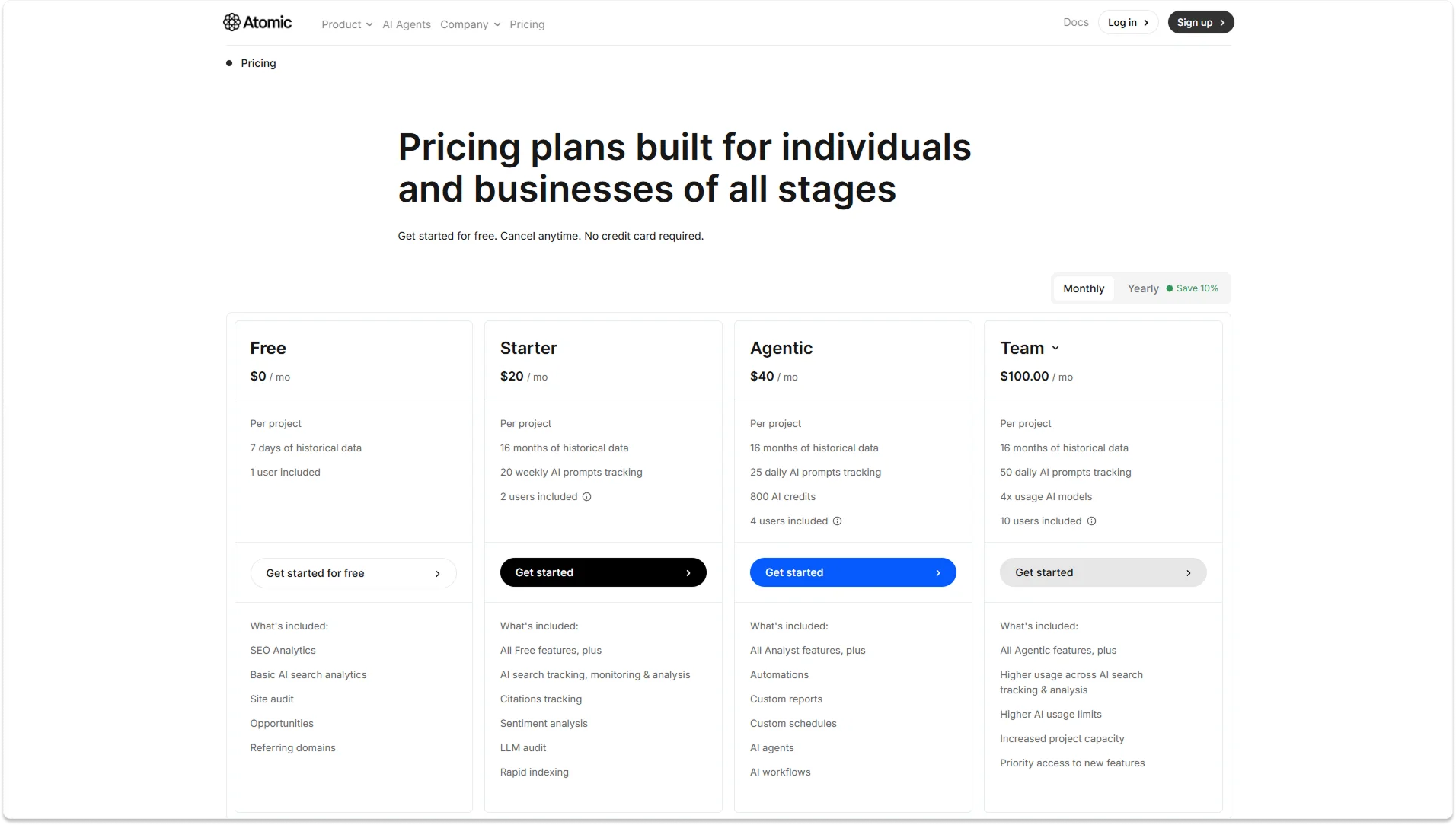
Task: Click Pricing in the top nav bar
Action: click(527, 24)
